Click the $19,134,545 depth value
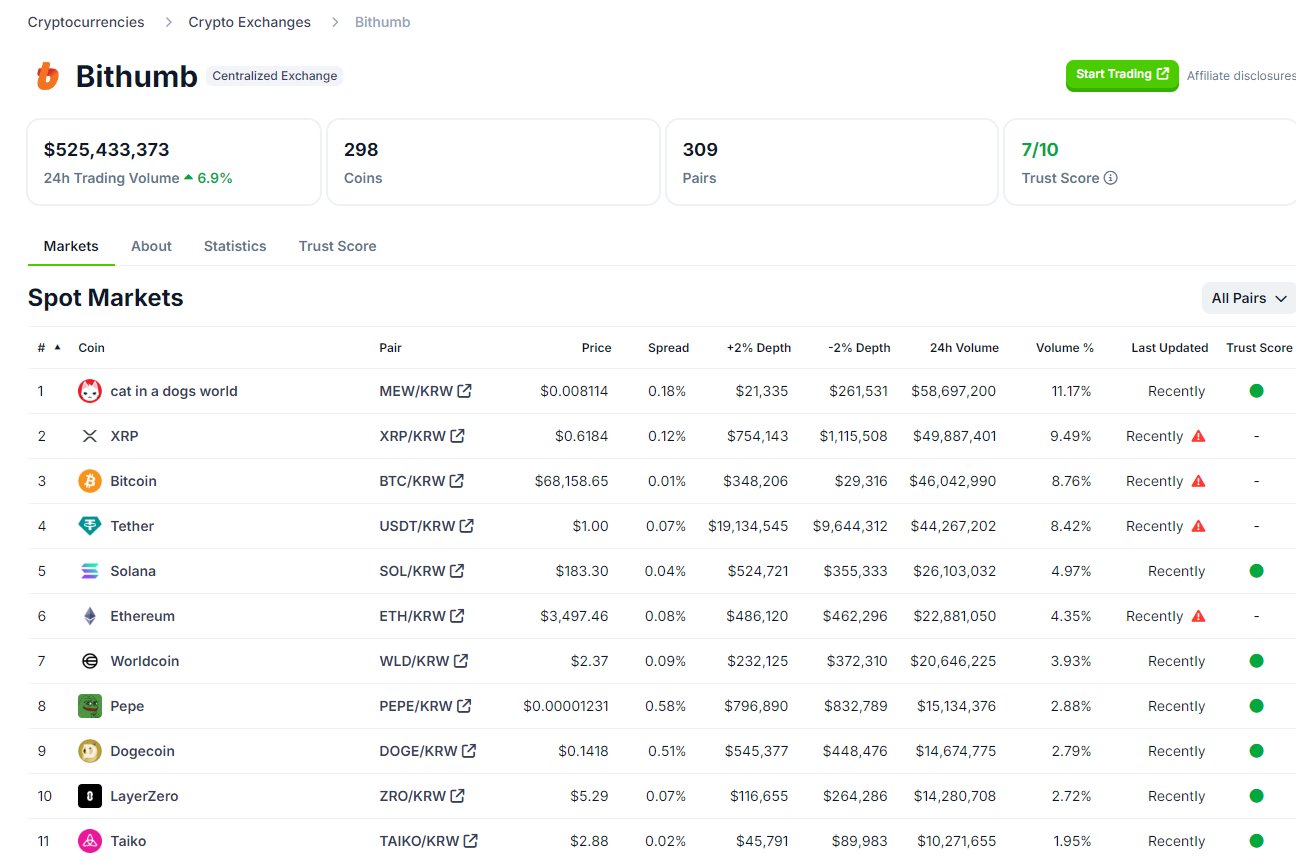 748,526
